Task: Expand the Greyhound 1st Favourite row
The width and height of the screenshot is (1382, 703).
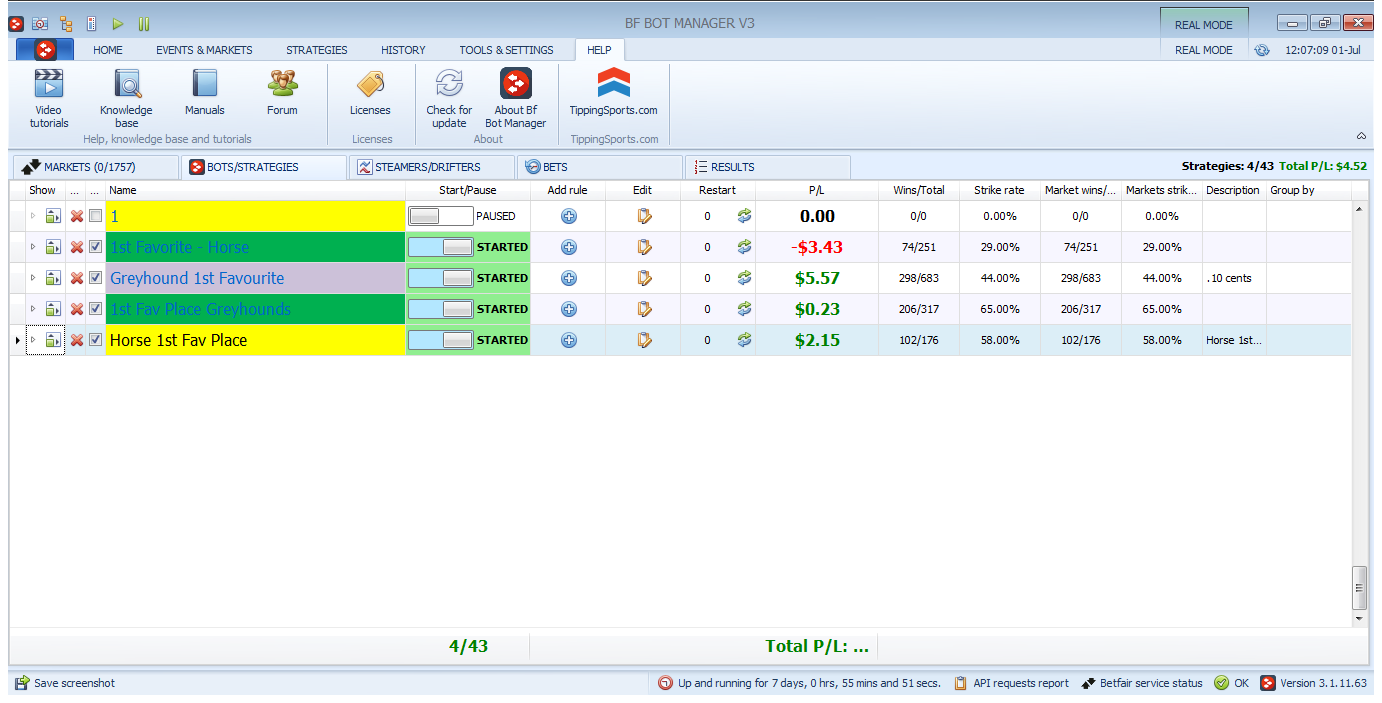Action: tap(32, 278)
